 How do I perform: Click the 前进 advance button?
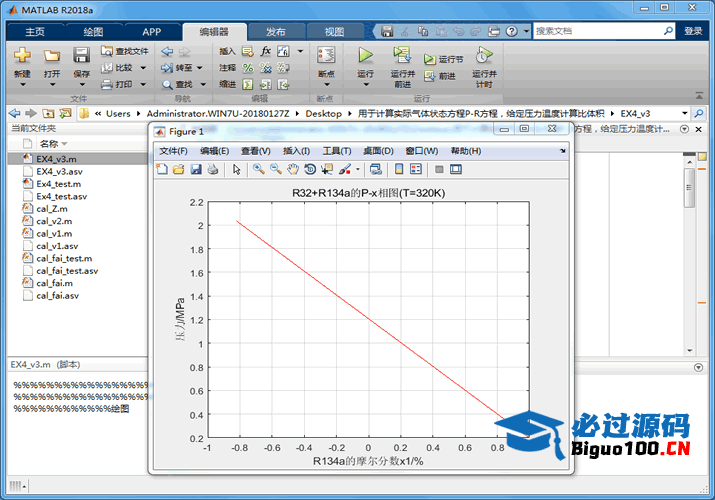pos(440,76)
